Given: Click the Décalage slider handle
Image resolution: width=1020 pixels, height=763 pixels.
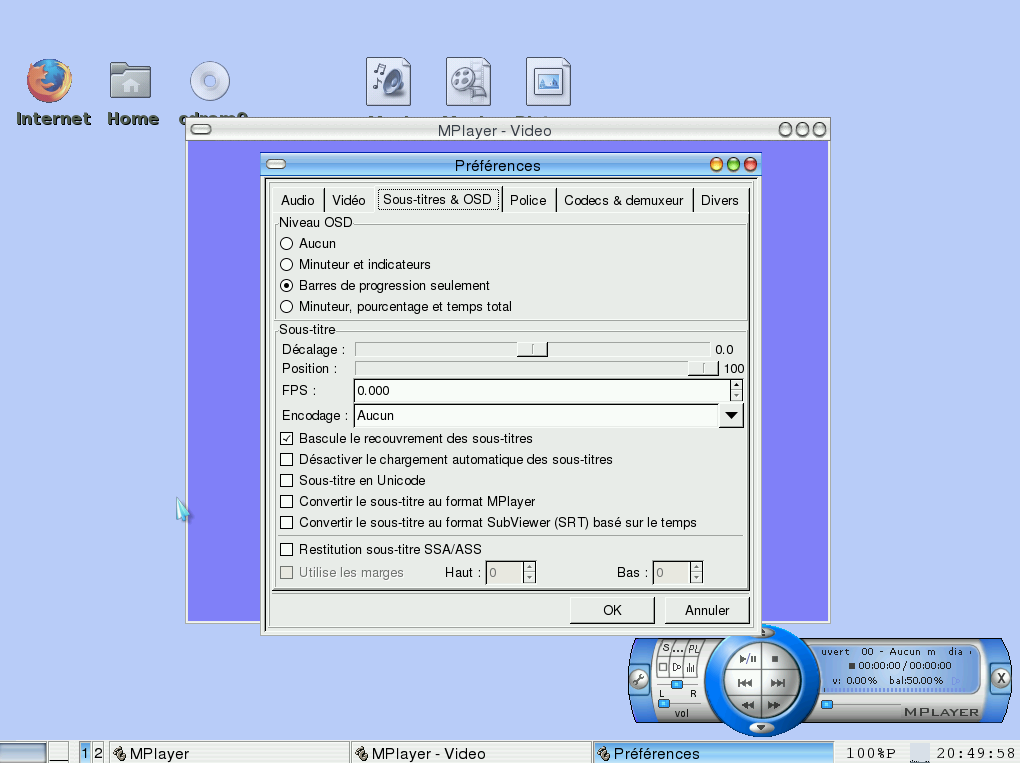Looking at the screenshot, I should click(x=532, y=350).
